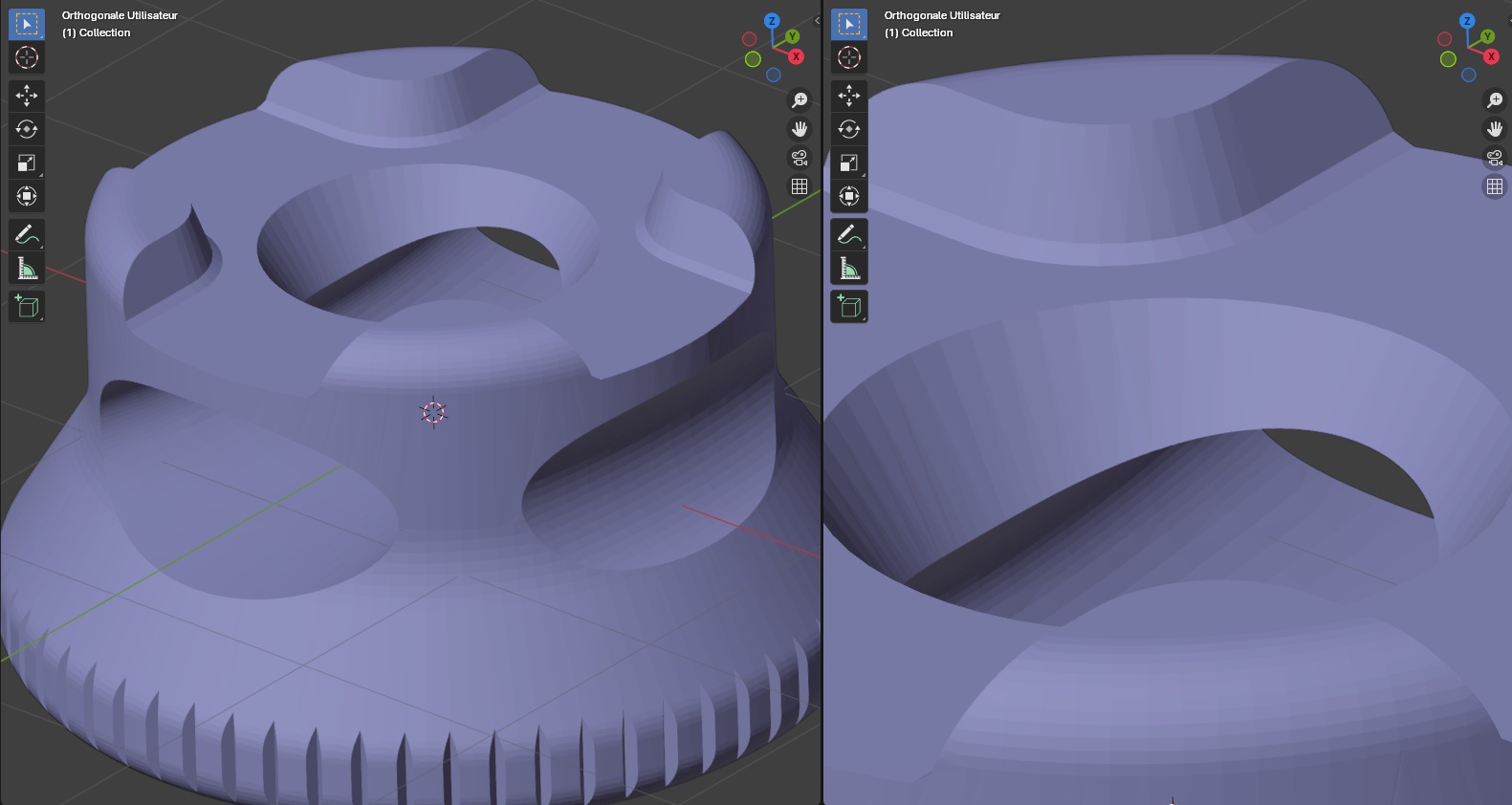1512x805 pixels.
Task: Select the Measure tool in left viewport
Action: pos(27,269)
